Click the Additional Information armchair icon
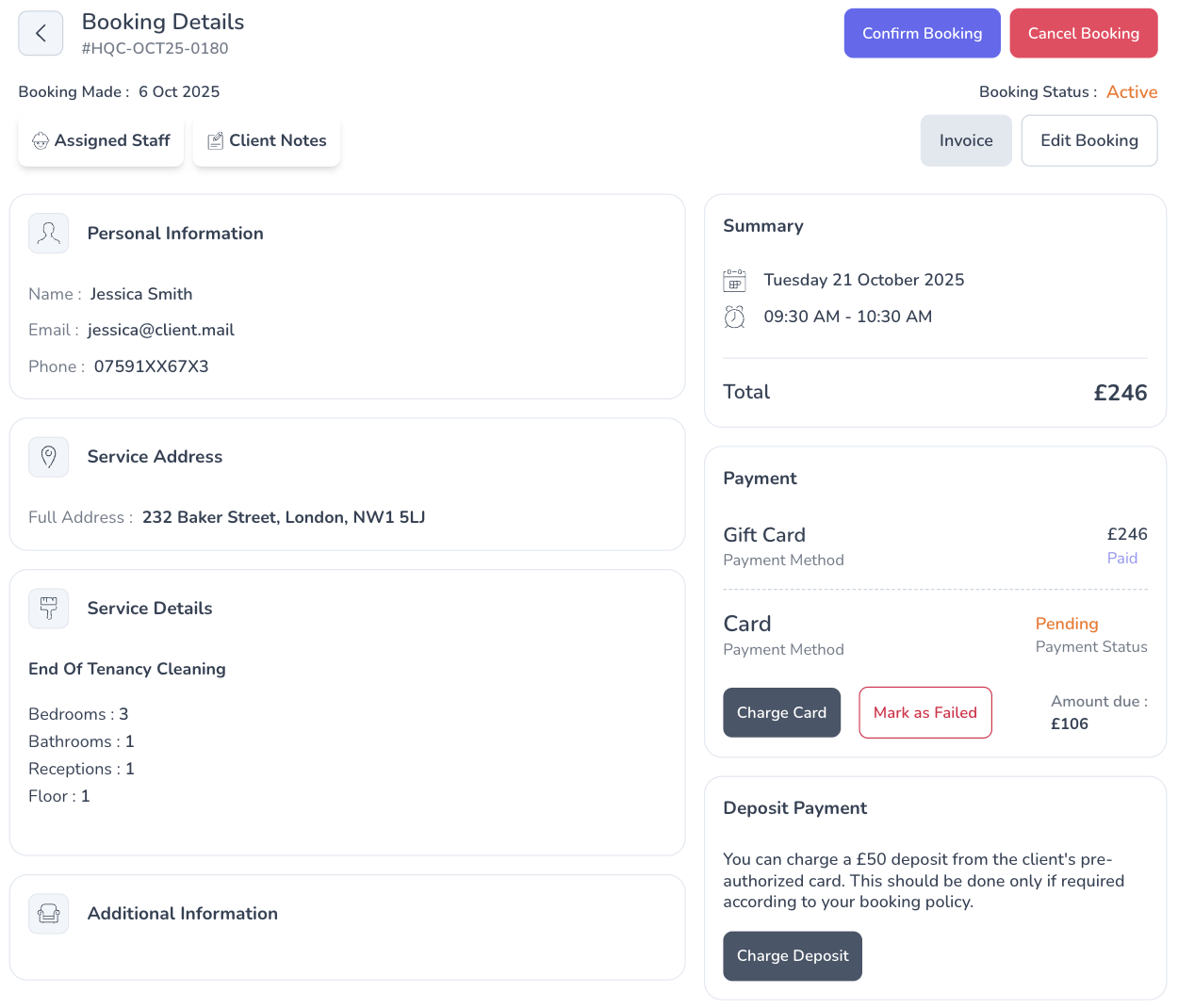This screenshot has width=1178, height=1008. pos(49,914)
